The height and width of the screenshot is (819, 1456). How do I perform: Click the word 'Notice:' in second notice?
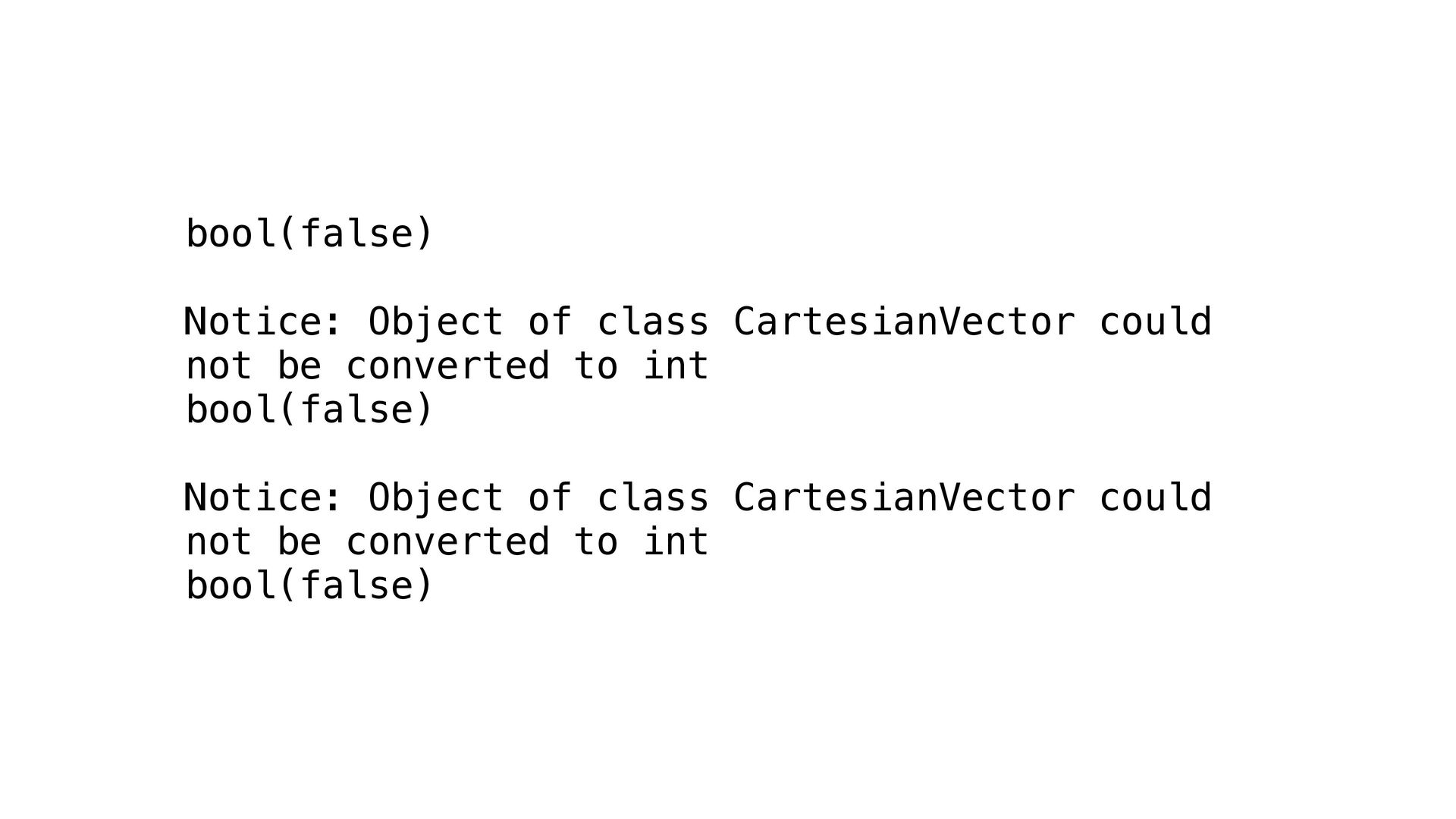263,497
